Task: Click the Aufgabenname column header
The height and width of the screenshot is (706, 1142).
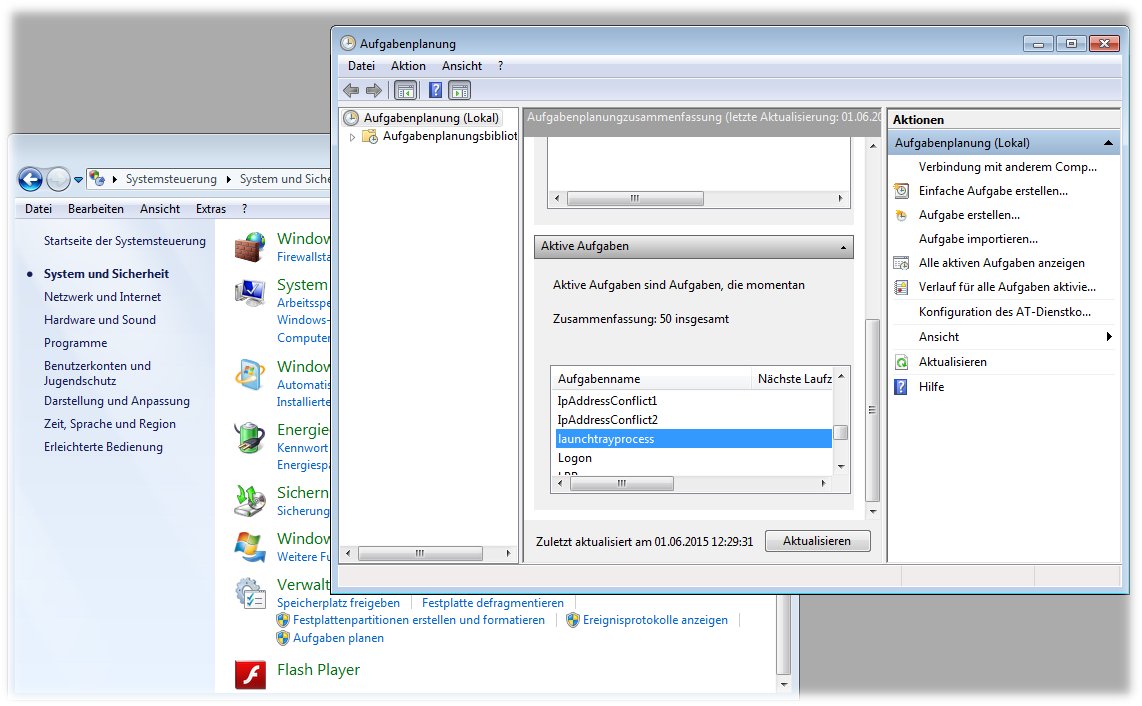Action: [650, 379]
